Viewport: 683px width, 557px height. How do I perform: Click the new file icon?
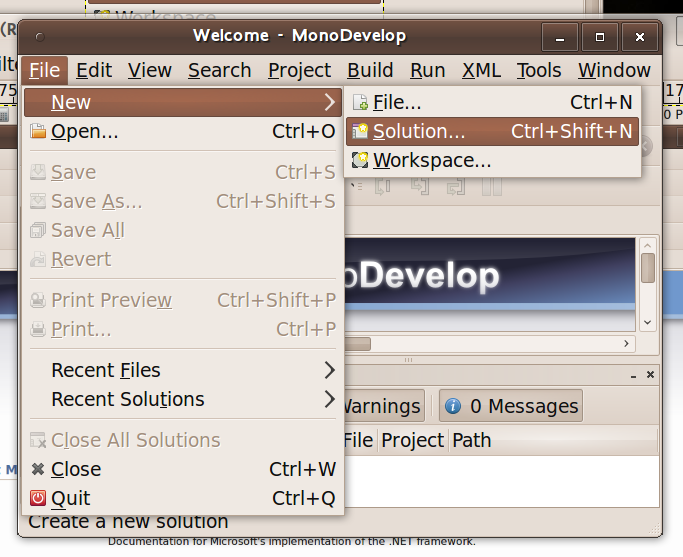coord(360,102)
